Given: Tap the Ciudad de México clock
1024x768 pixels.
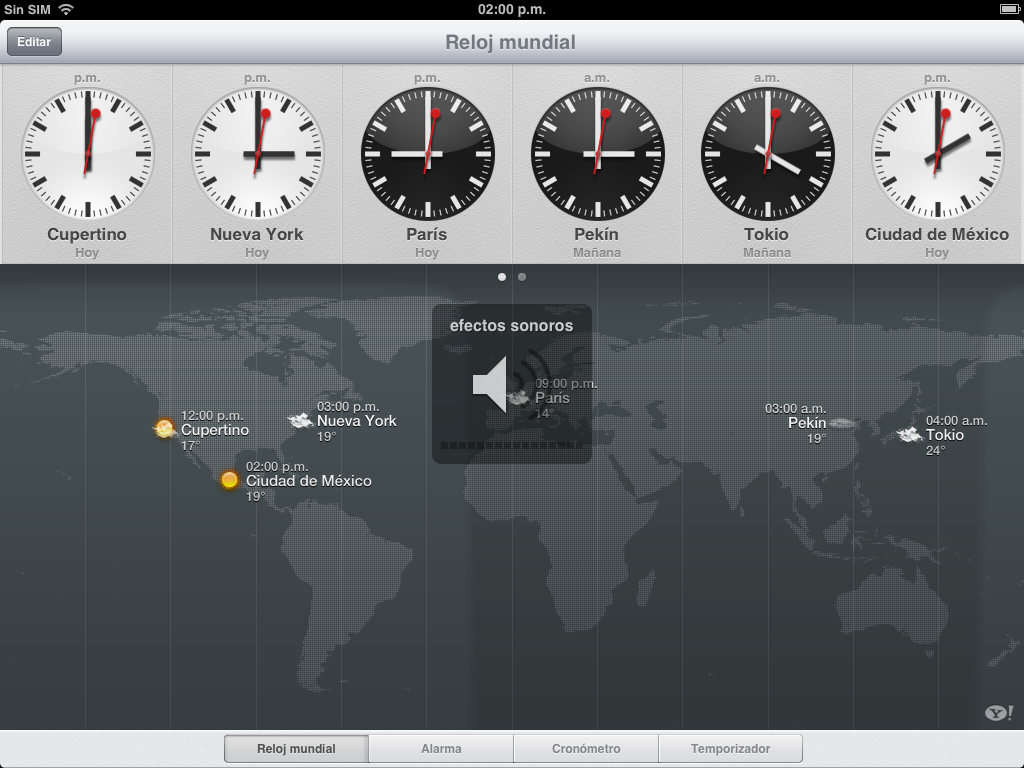Looking at the screenshot, I should (937, 154).
